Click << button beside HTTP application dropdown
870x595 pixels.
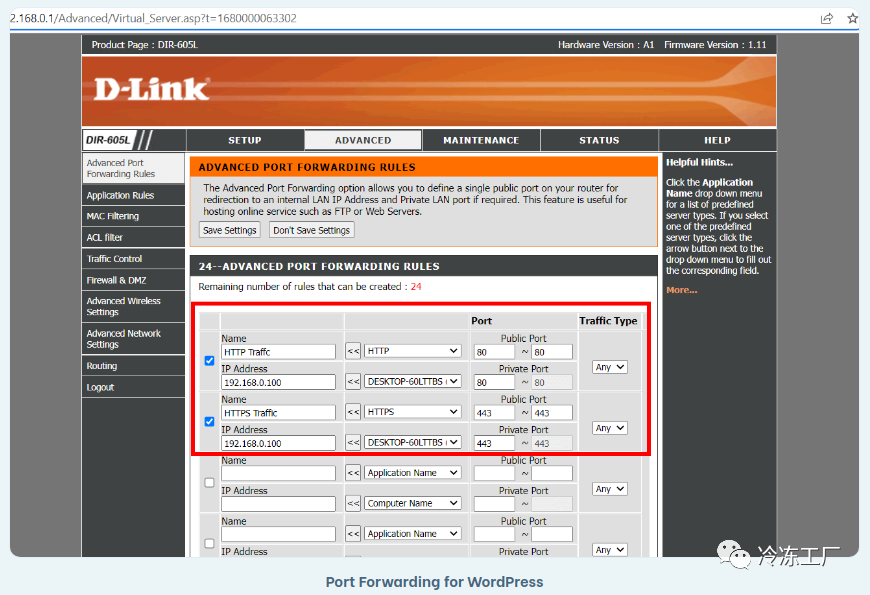353,351
